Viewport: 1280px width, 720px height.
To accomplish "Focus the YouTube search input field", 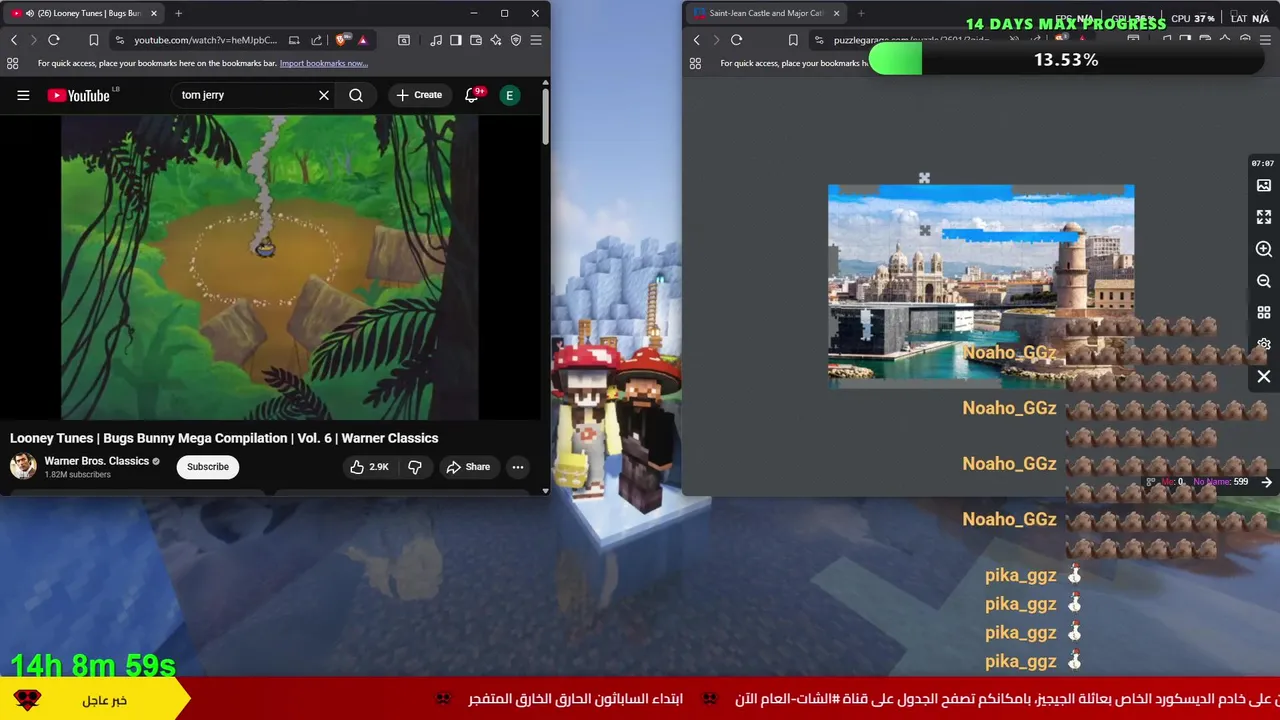I will (x=245, y=95).
